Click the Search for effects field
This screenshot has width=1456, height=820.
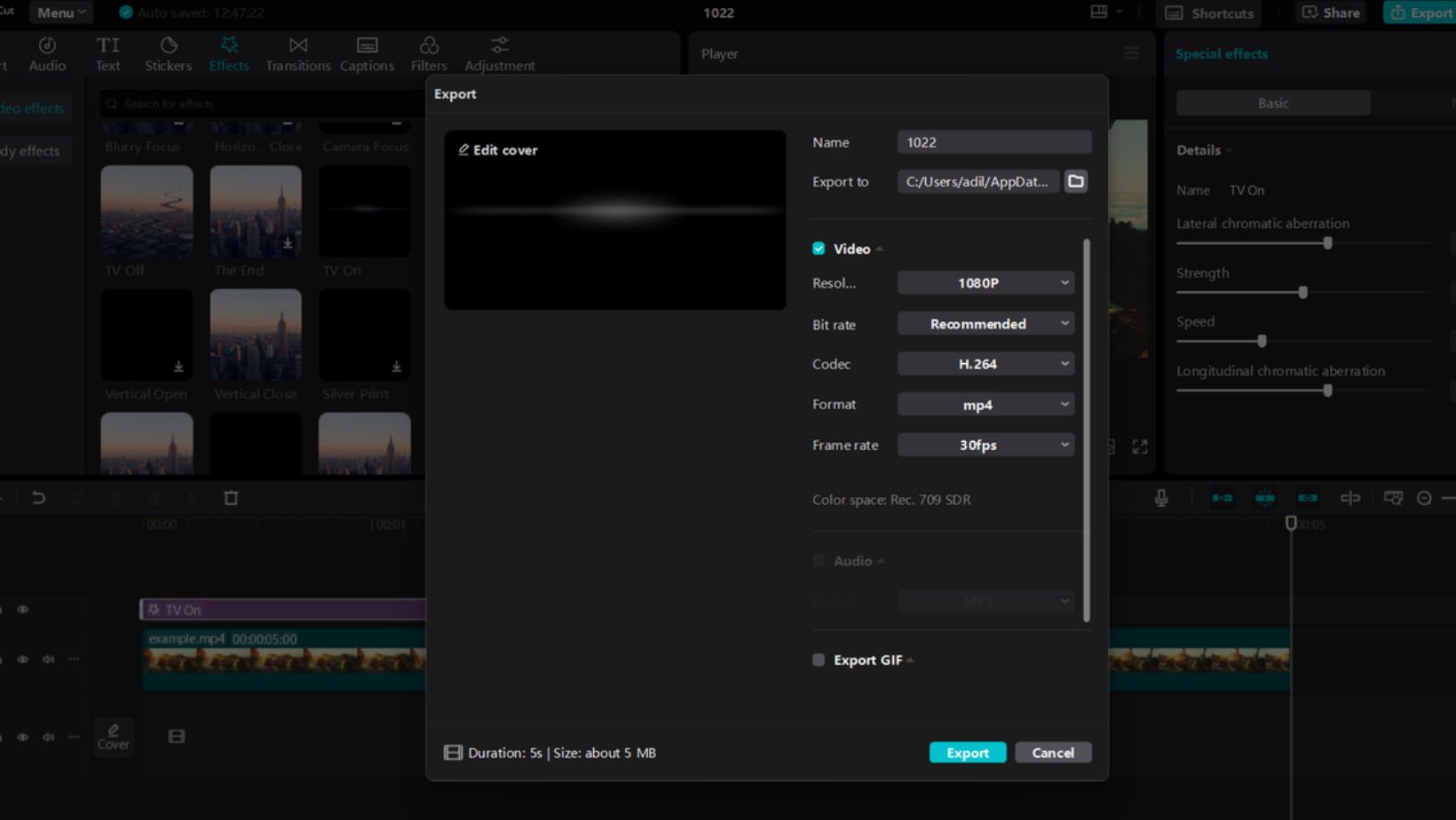[x=262, y=104]
